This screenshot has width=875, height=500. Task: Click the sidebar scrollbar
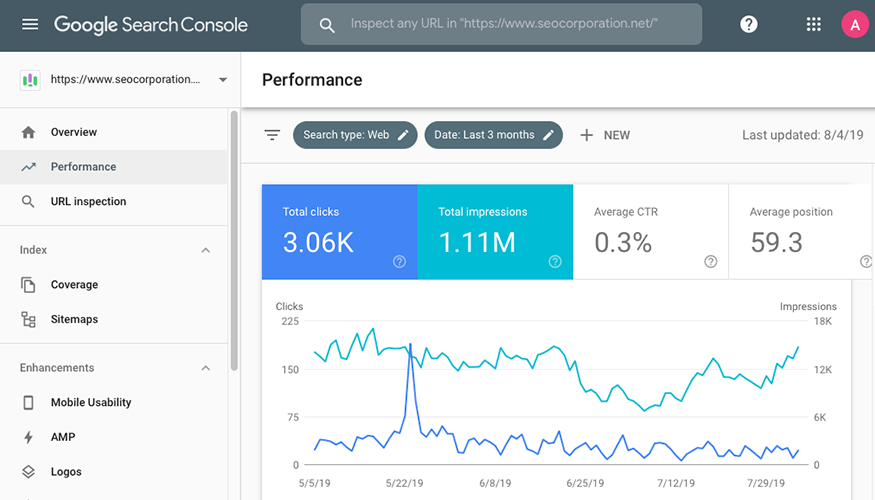coord(234,240)
